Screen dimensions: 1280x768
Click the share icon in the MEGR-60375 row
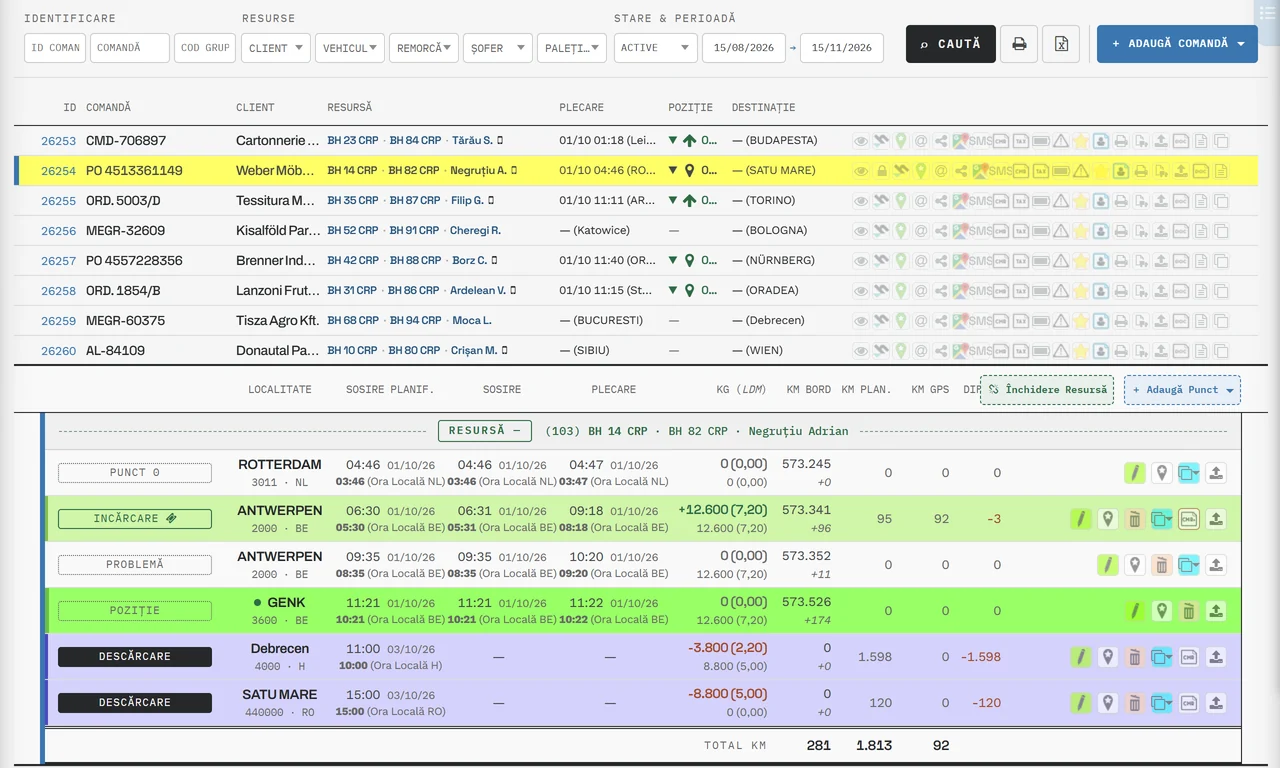941,321
